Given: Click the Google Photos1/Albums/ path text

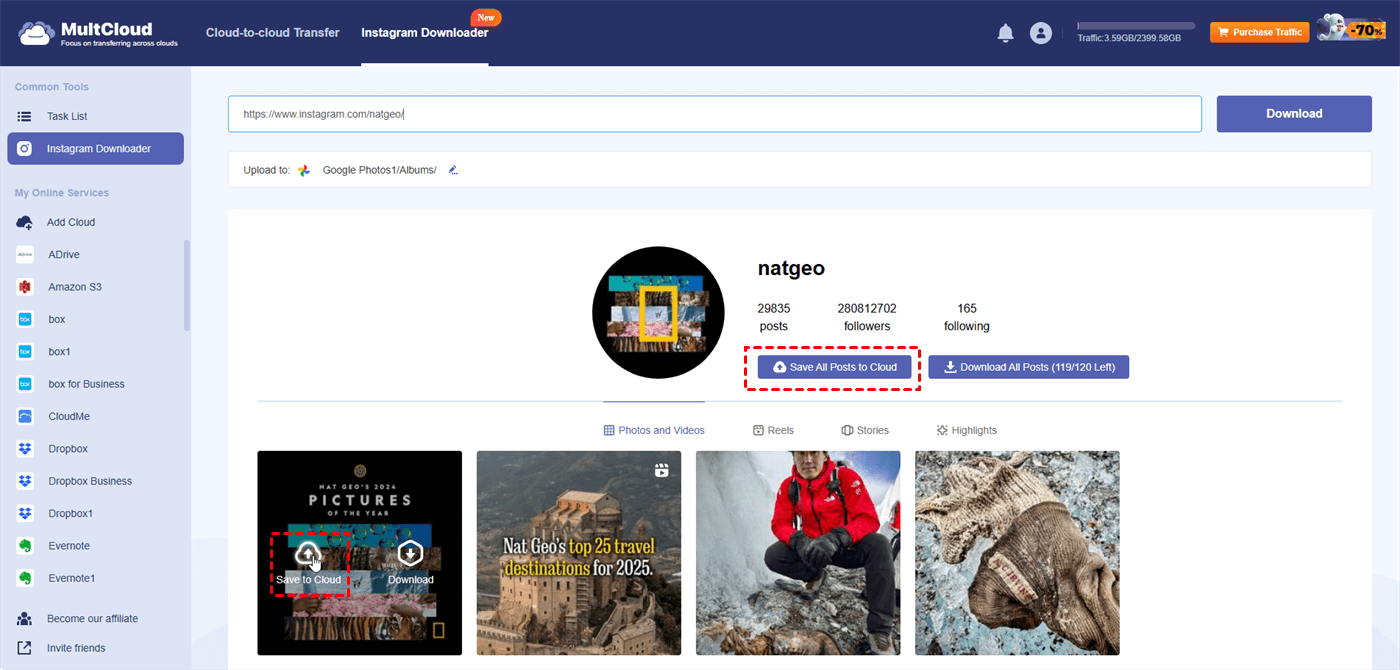Looking at the screenshot, I should click(380, 170).
